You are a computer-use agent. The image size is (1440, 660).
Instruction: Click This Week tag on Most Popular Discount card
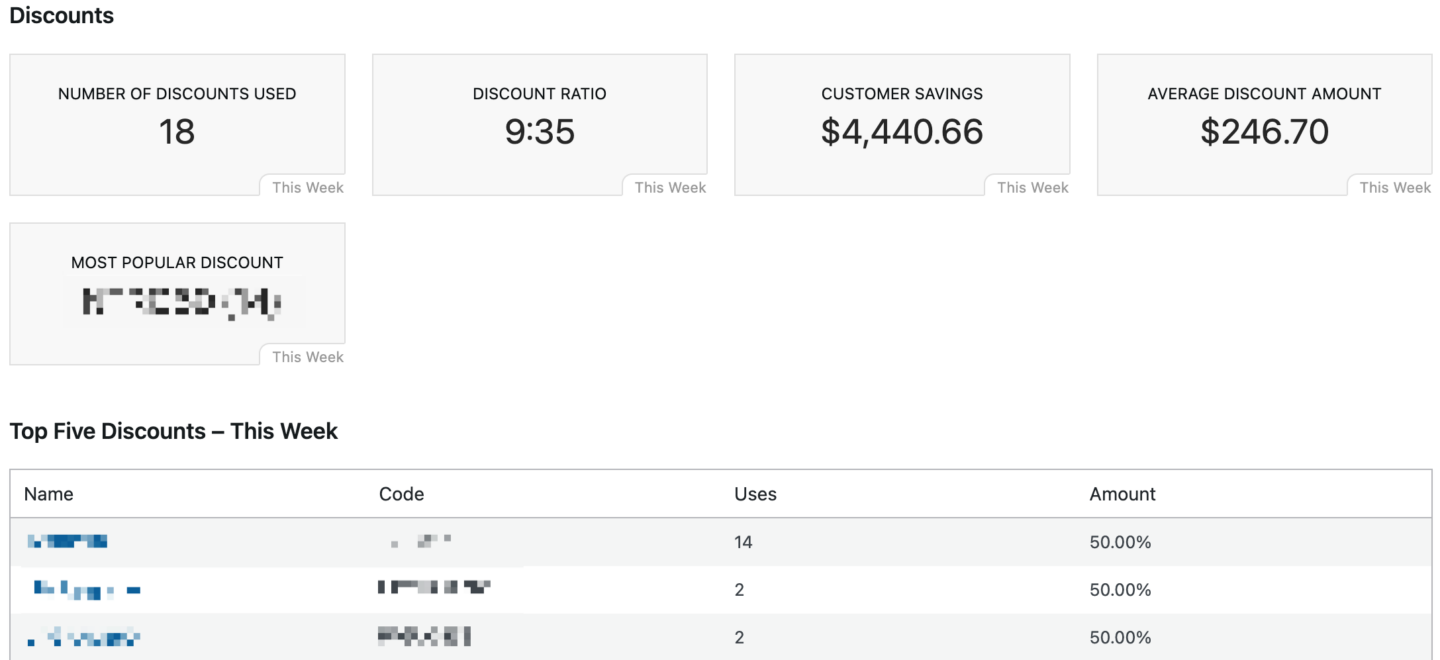click(x=305, y=356)
